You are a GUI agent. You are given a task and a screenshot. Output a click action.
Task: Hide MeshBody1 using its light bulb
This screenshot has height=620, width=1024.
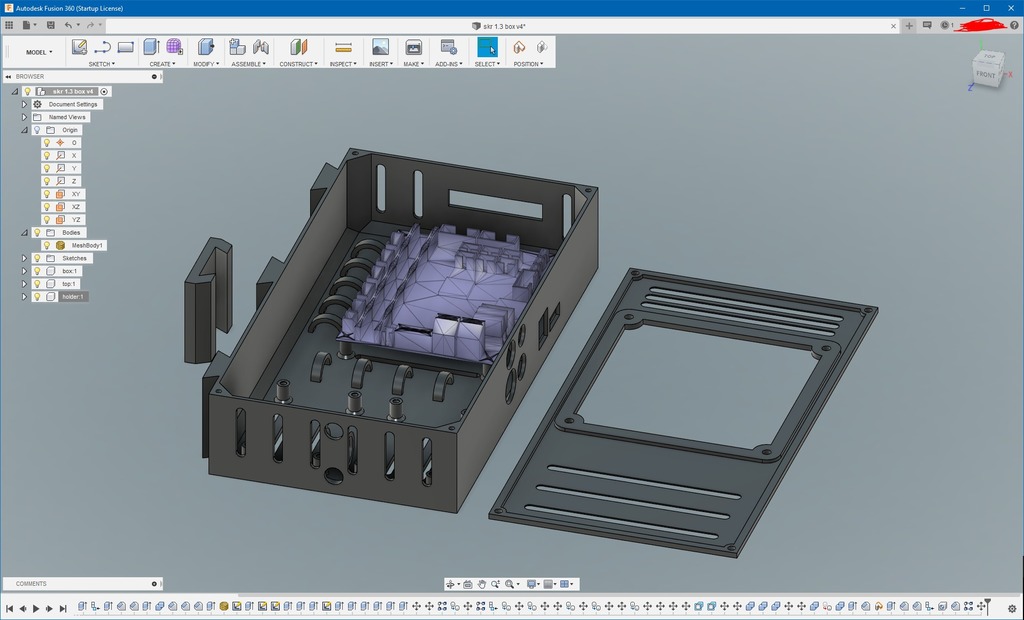pos(46,246)
